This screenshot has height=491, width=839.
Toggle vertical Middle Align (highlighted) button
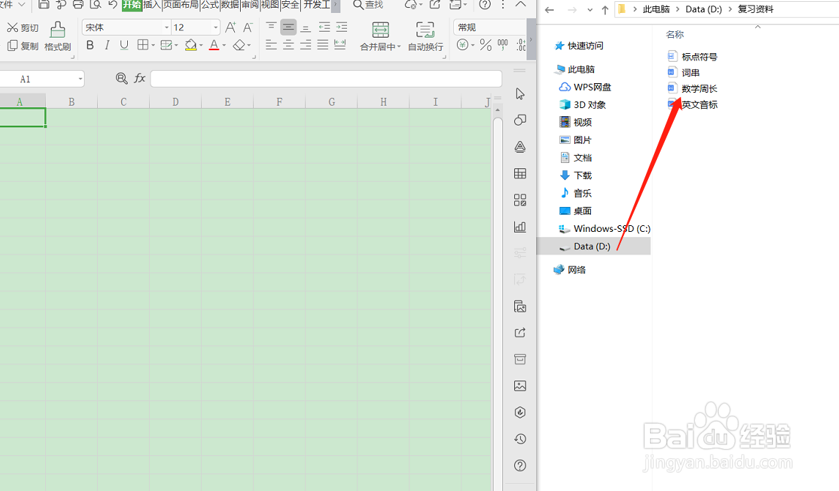coord(288,27)
